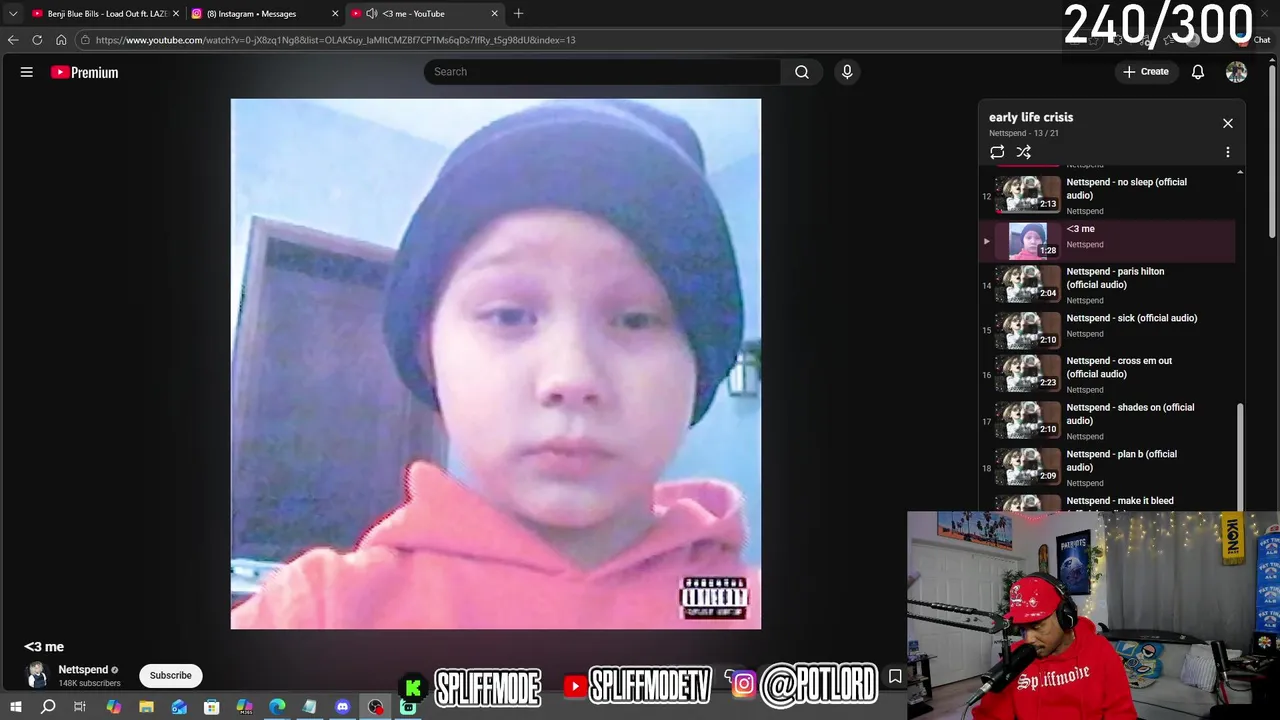Open the notifications bell
The height and width of the screenshot is (720, 1280).
pos(1198,72)
